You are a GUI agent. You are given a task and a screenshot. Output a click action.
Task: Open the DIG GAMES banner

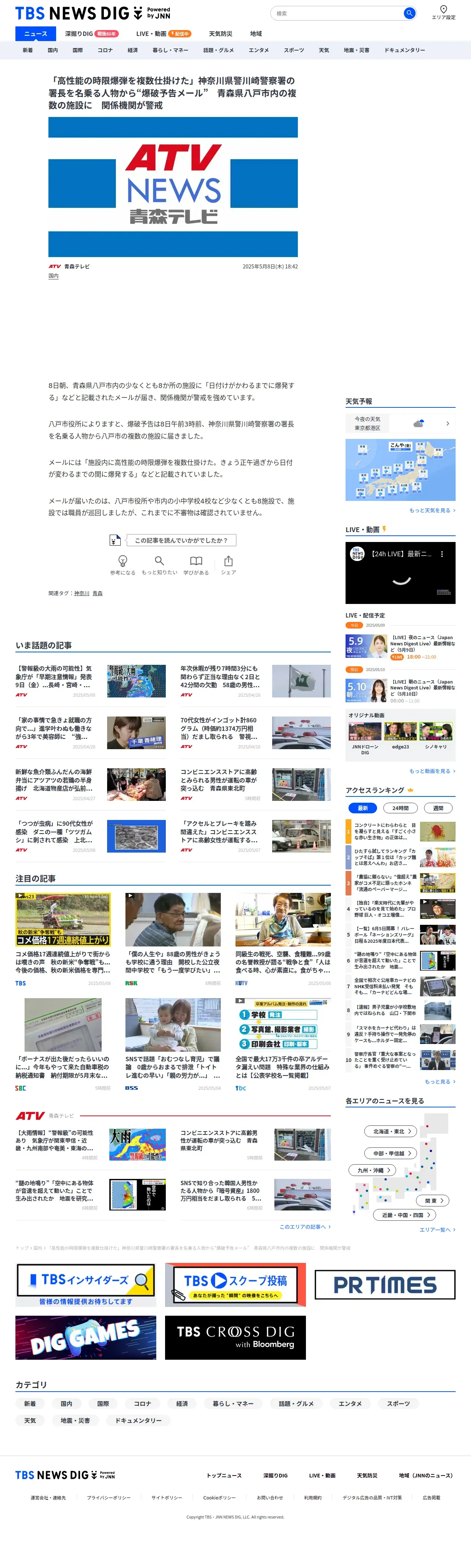click(x=86, y=1337)
